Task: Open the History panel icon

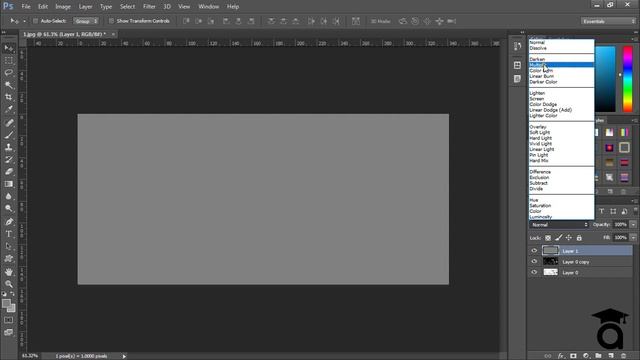Action: pyautogui.click(x=517, y=46)
